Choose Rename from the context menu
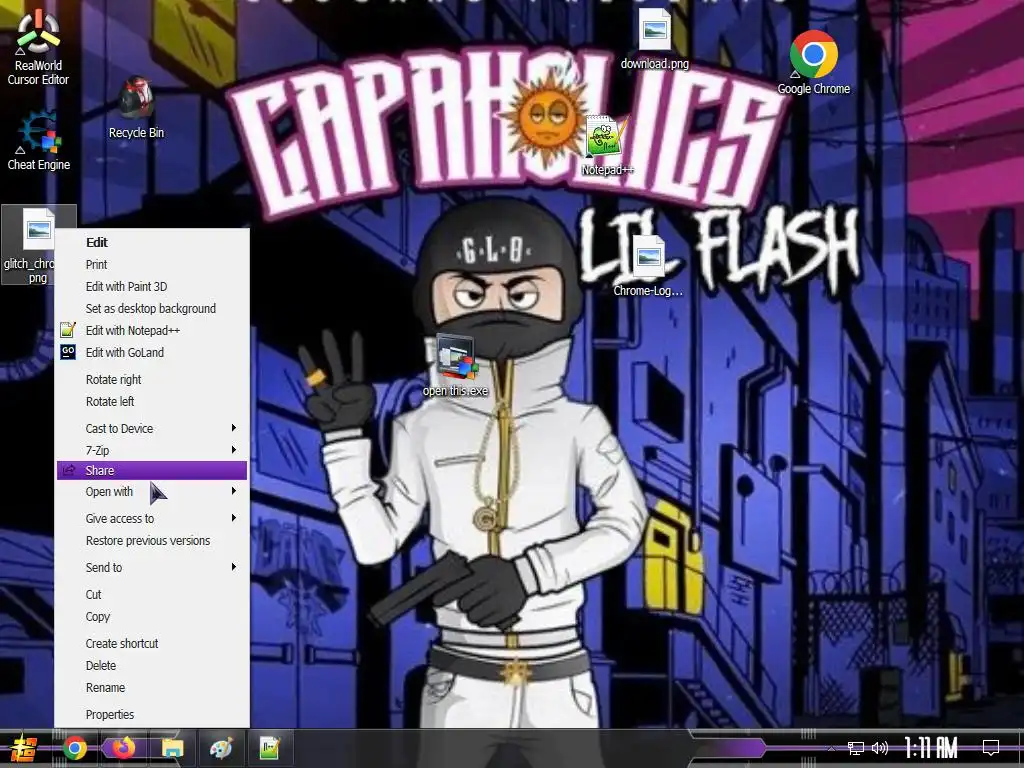The image size is (1024, 768). click(152, 688)
